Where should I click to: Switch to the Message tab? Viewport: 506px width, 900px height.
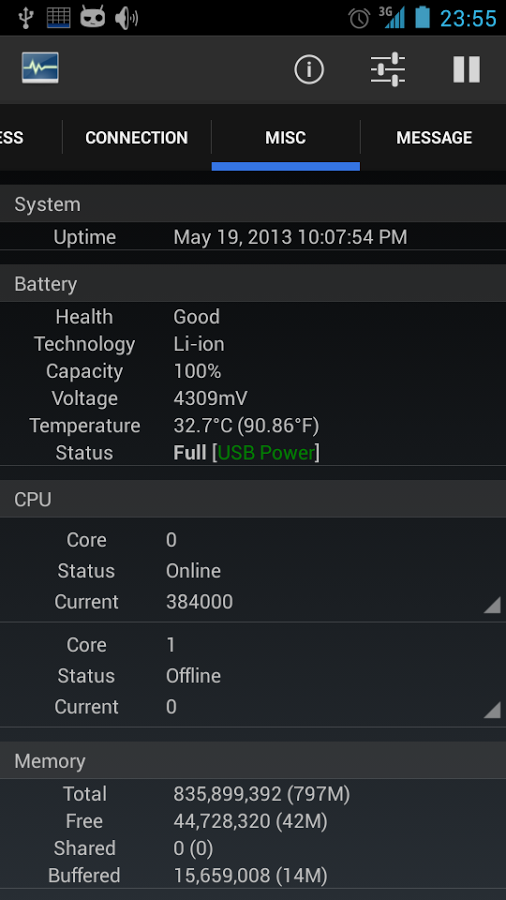pyautogui.click(x=434, y=138)
